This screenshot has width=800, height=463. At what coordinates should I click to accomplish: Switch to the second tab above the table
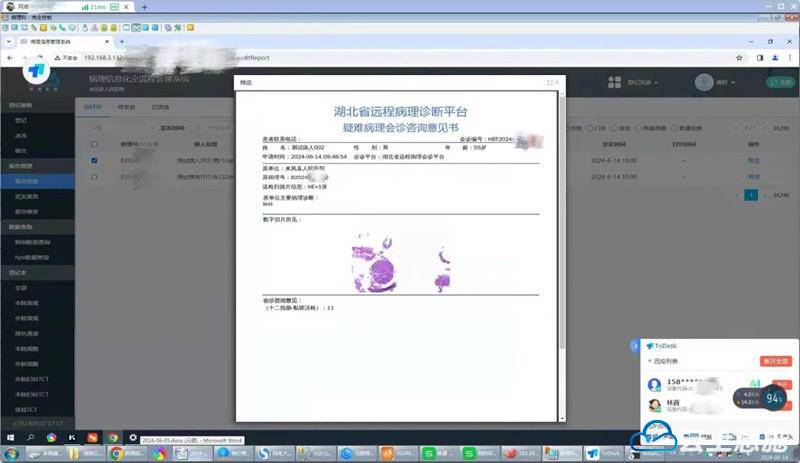click(x=126, y=105)
